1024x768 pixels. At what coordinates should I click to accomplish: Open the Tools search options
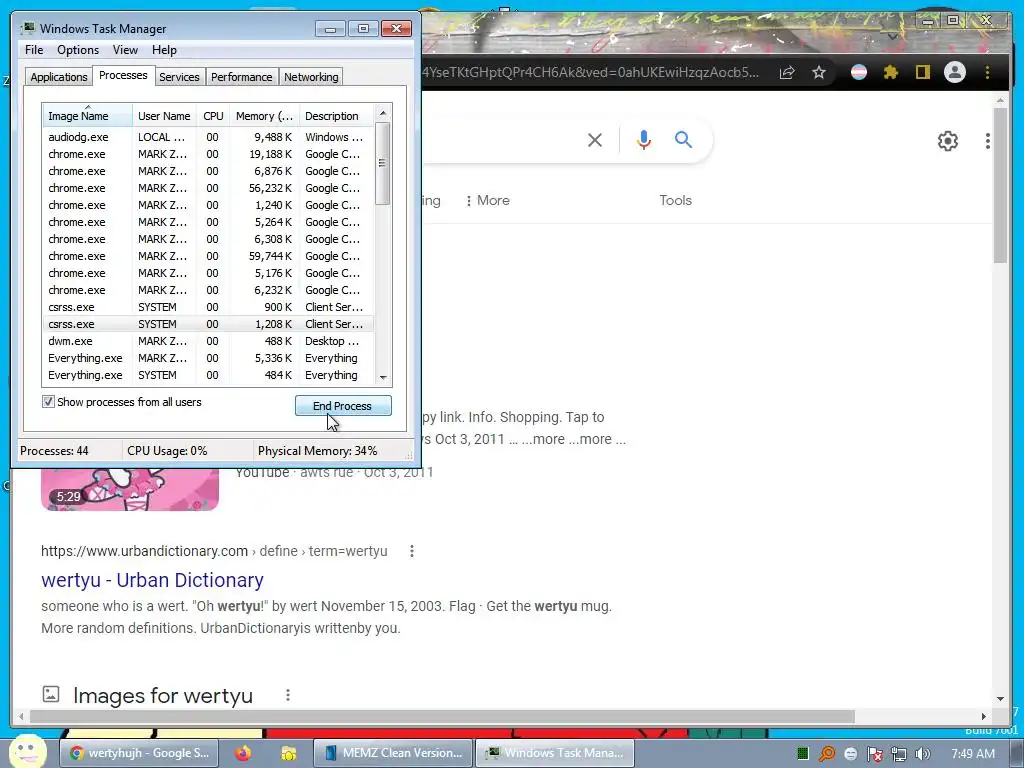(675, 200)
